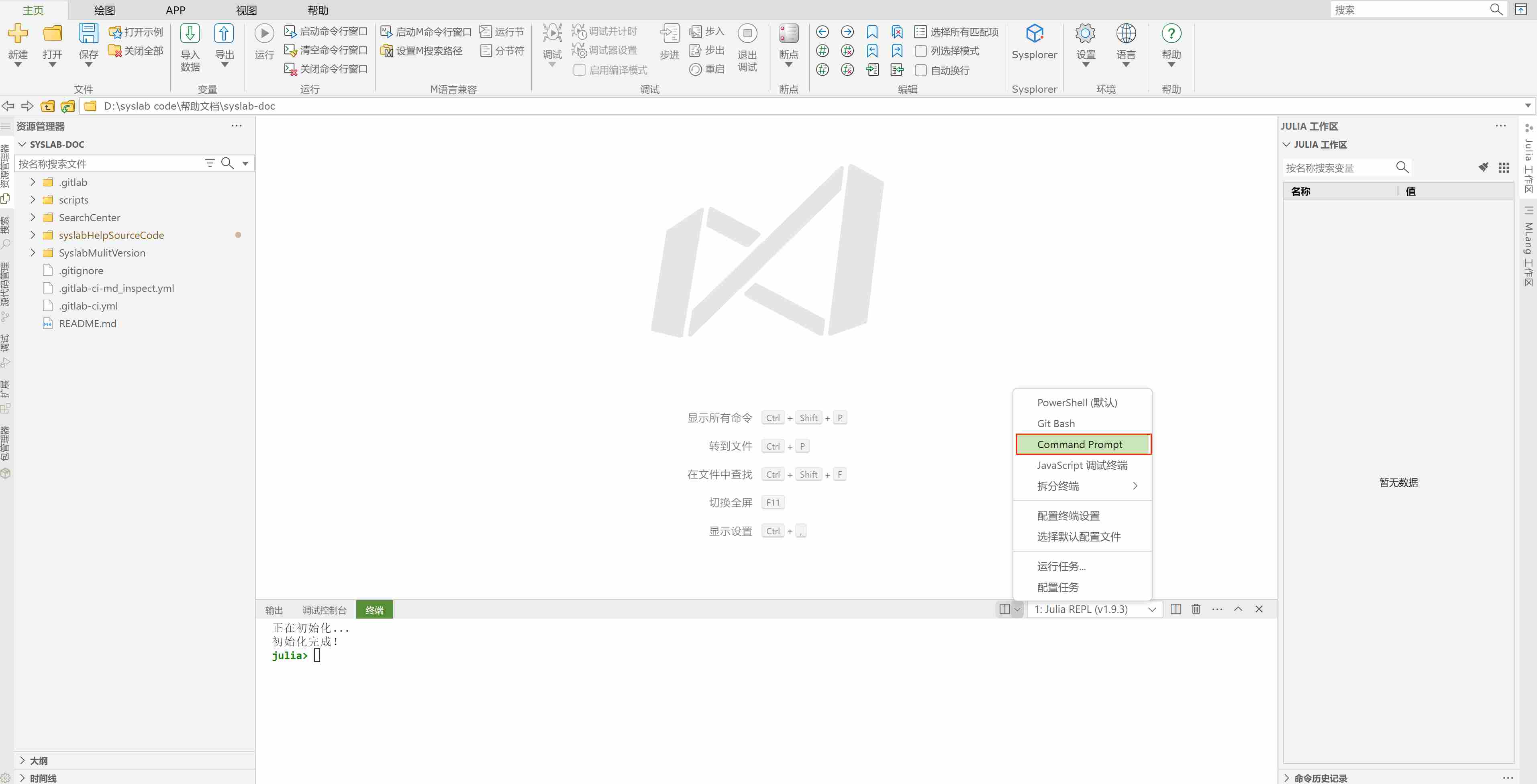Expand the syslabHelpSourceCode folder

point(33,235)
